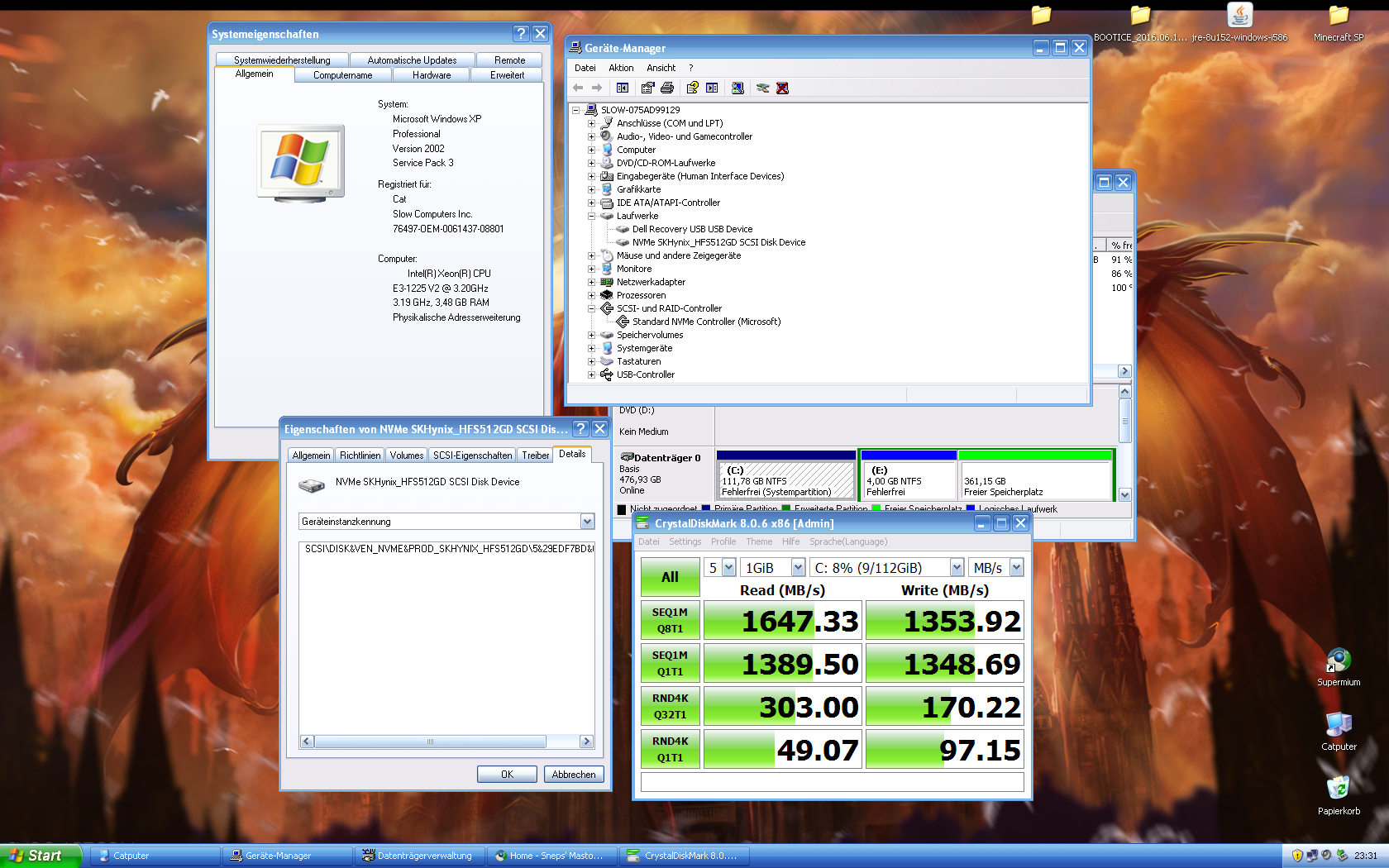Run all benchmarks with the All button

(670, 577)
